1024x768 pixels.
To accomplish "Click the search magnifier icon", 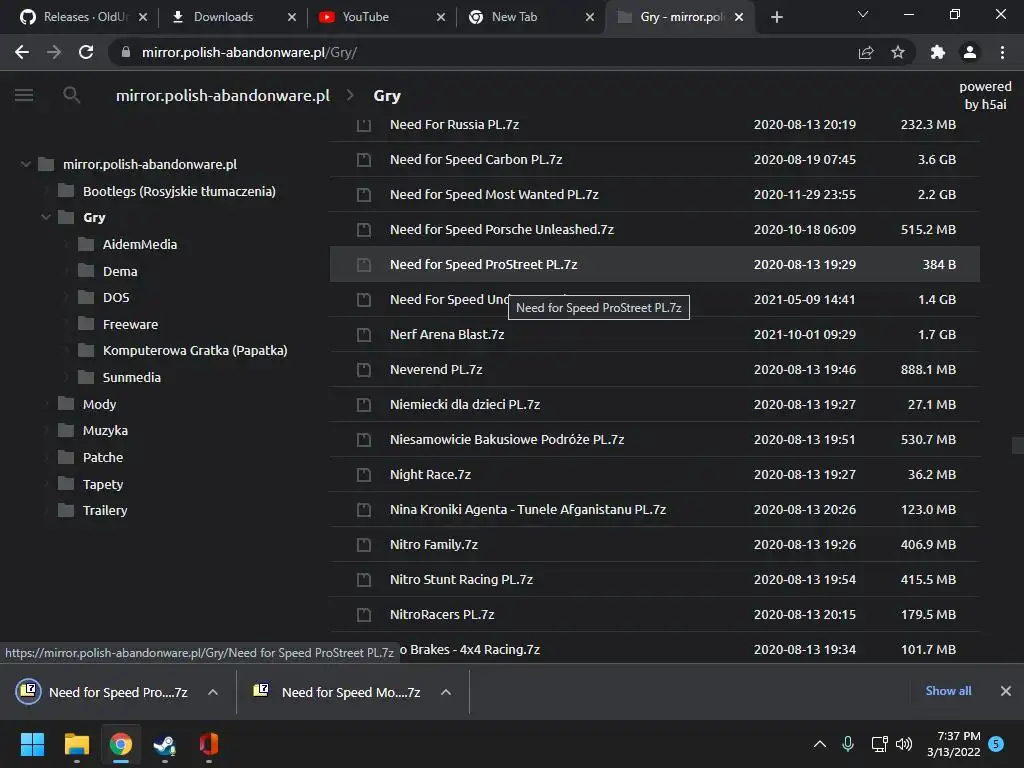I will tap(71, 95).
